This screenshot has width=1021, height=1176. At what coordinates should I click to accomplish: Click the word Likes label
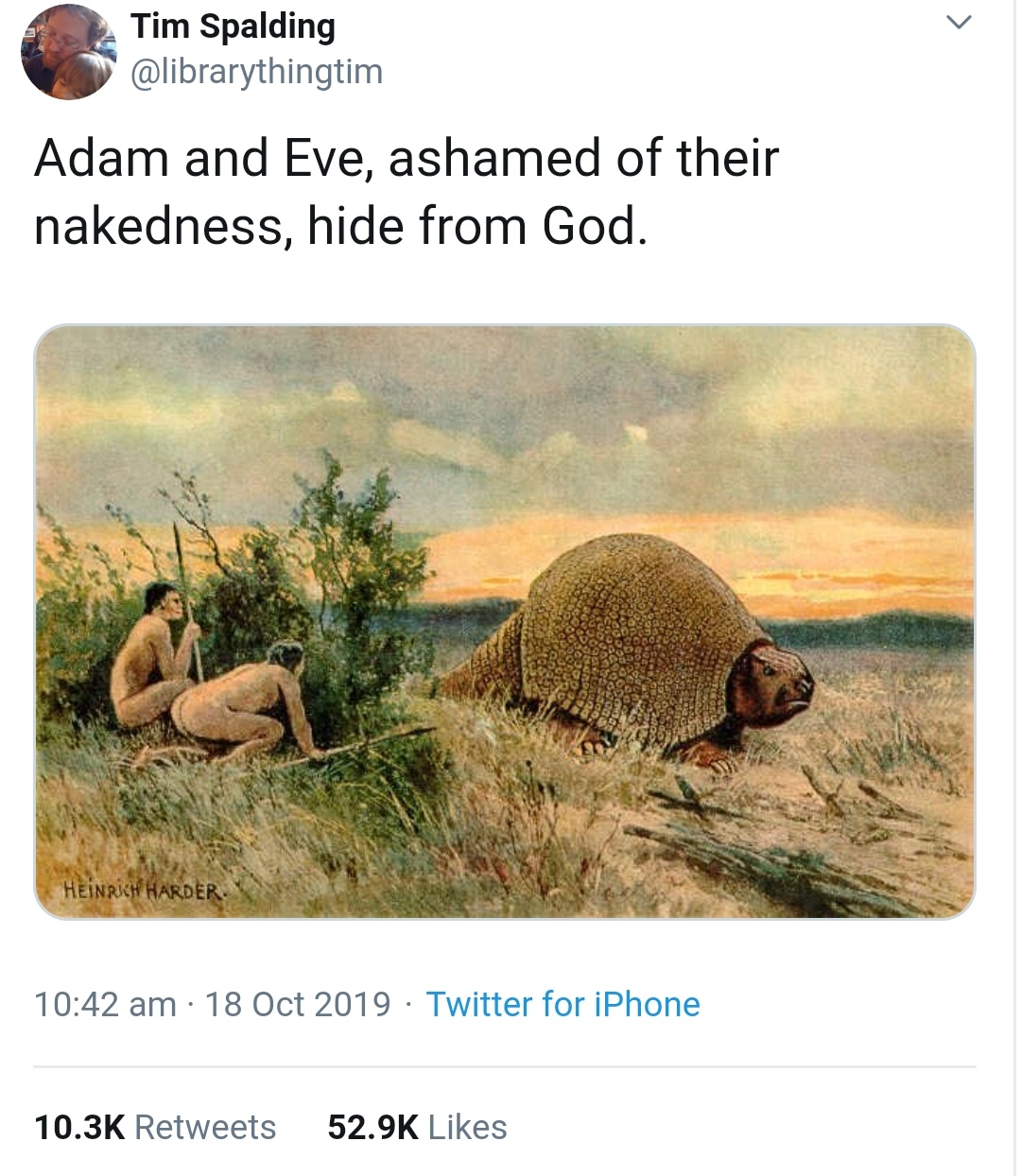(x=467, y=1127)
